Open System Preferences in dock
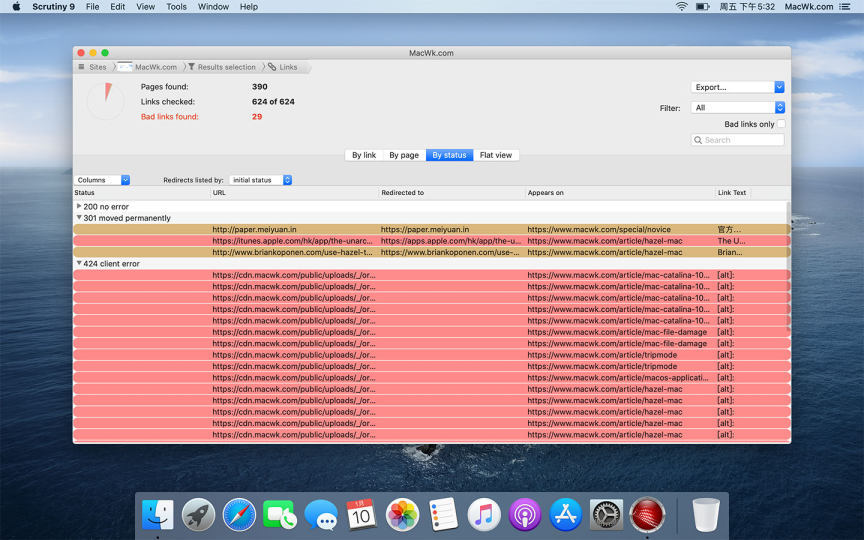Screen dimensions: 864x540 (606, 515)
